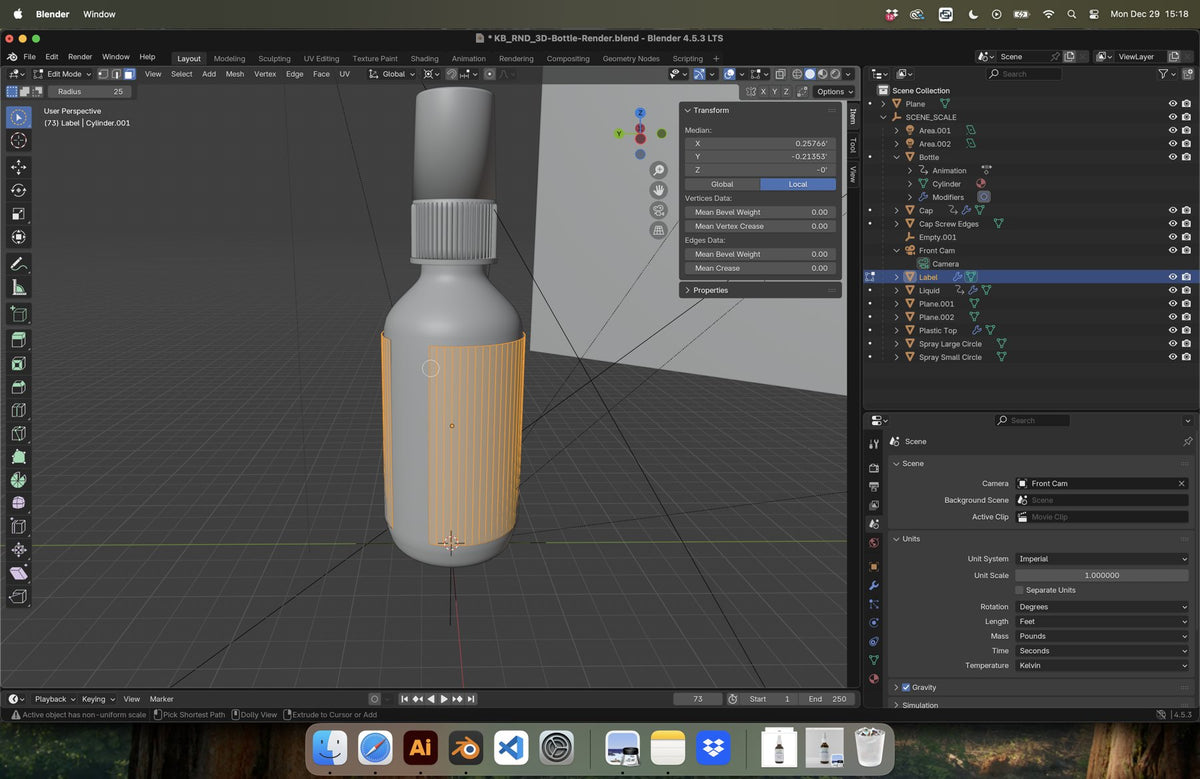Choose the Measure tool

point(18,288)
